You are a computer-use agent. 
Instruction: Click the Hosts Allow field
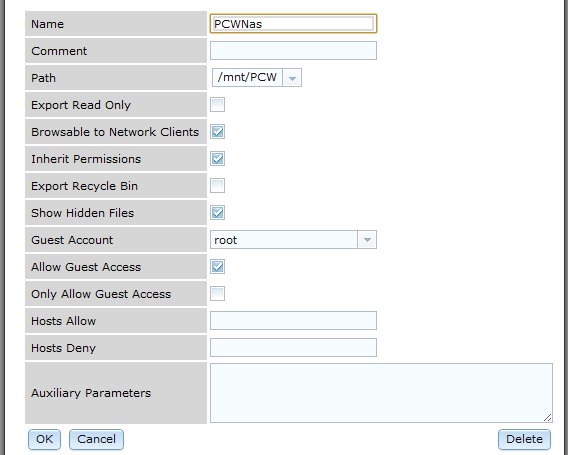point(293,321)
